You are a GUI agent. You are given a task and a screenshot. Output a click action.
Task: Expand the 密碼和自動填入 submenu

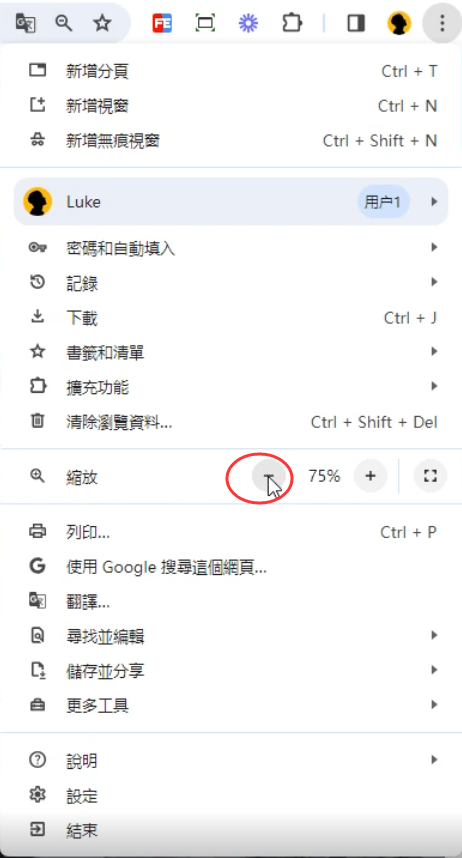[230, 248]
